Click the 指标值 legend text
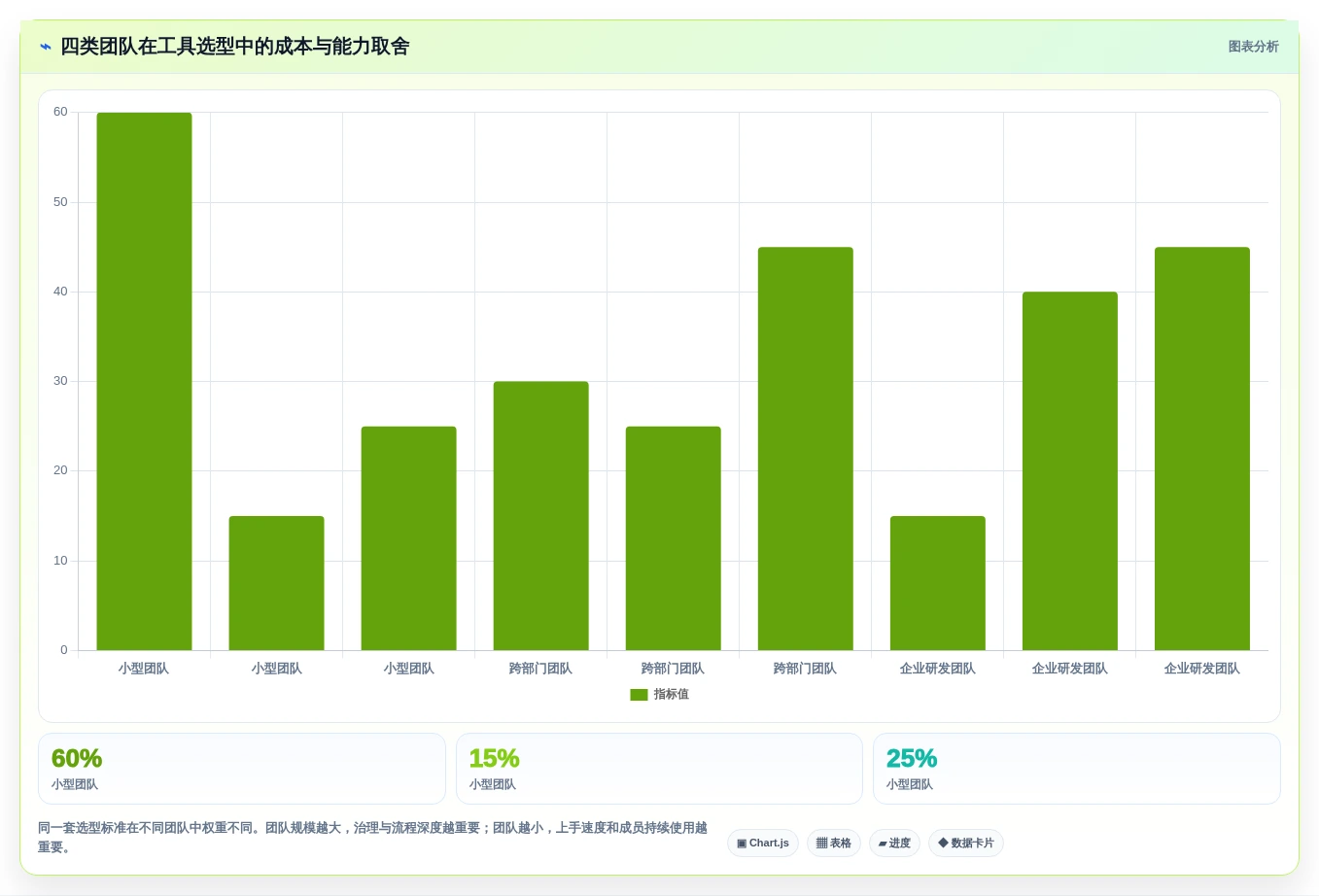This screenshot has height=896, width=1319. [671, 695]
